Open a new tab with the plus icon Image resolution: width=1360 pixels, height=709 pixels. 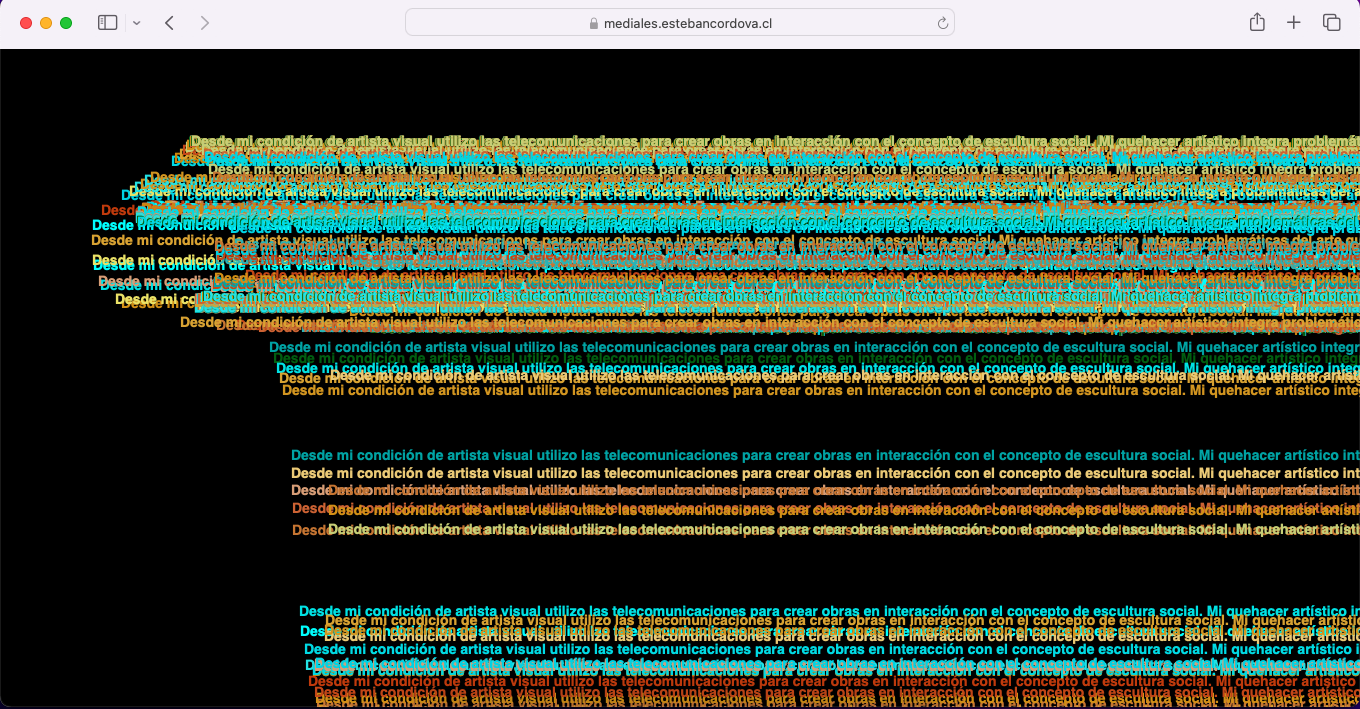(x=1294, y=22)
